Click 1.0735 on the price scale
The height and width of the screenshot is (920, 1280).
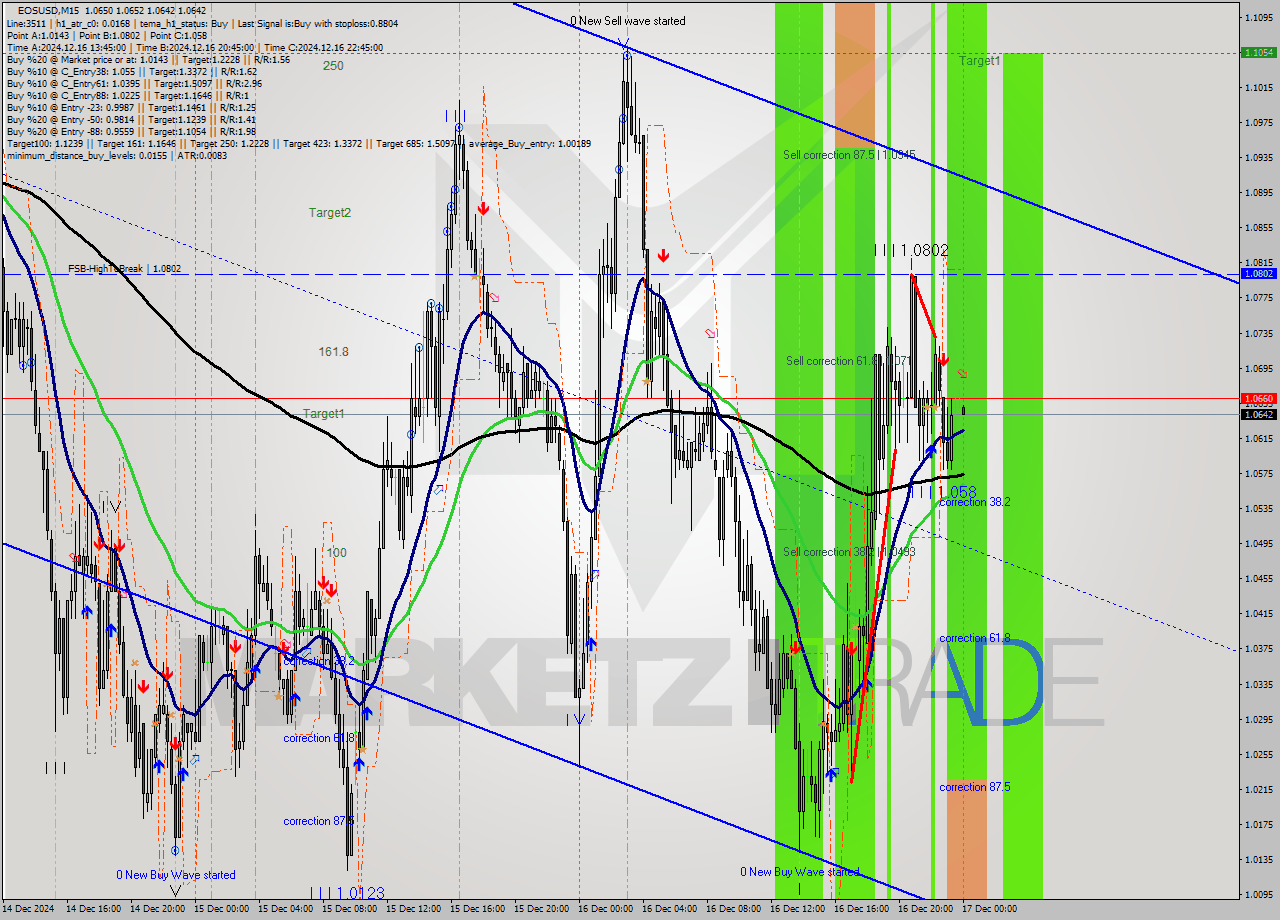tap(1257, 333)
